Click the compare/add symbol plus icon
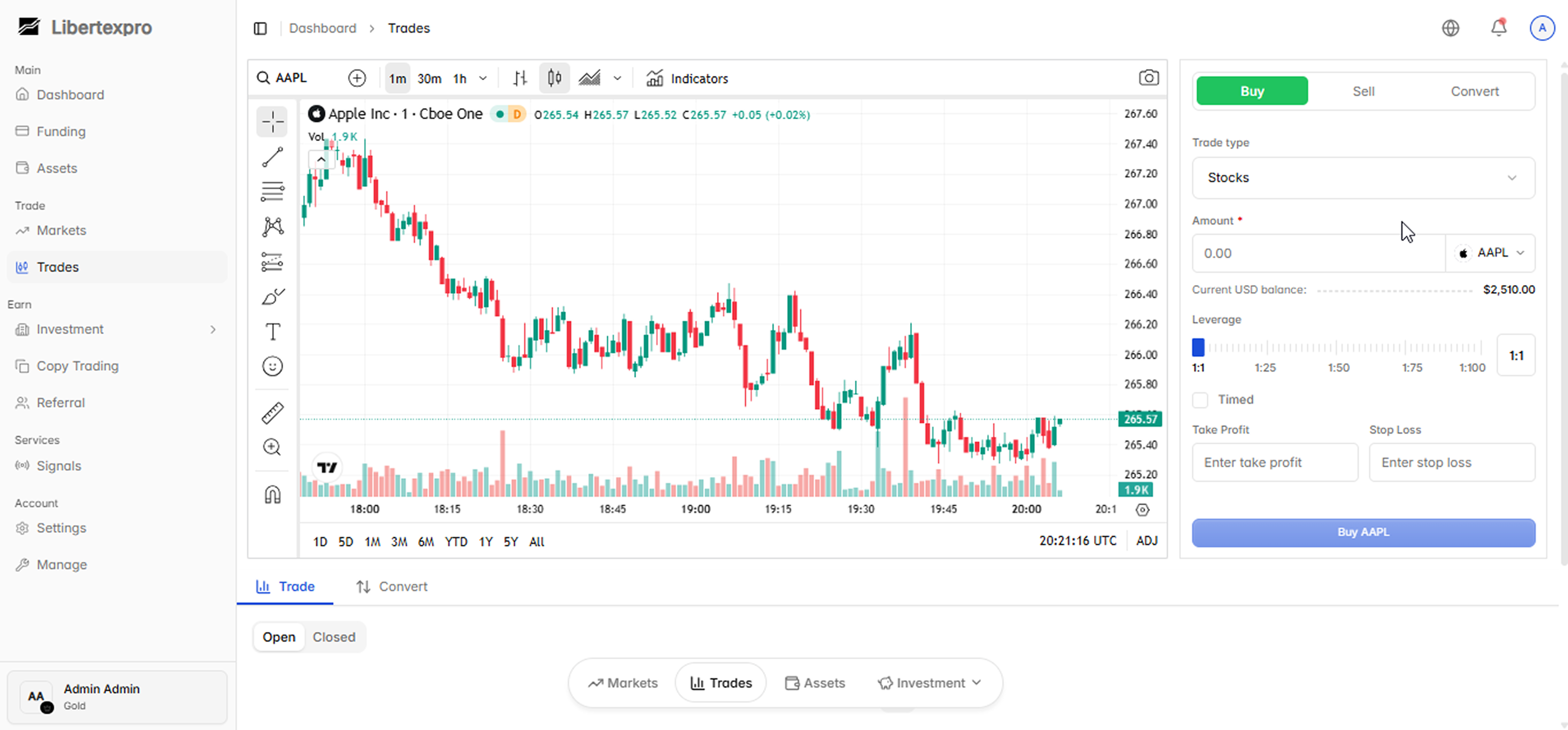 click(357, 78)
